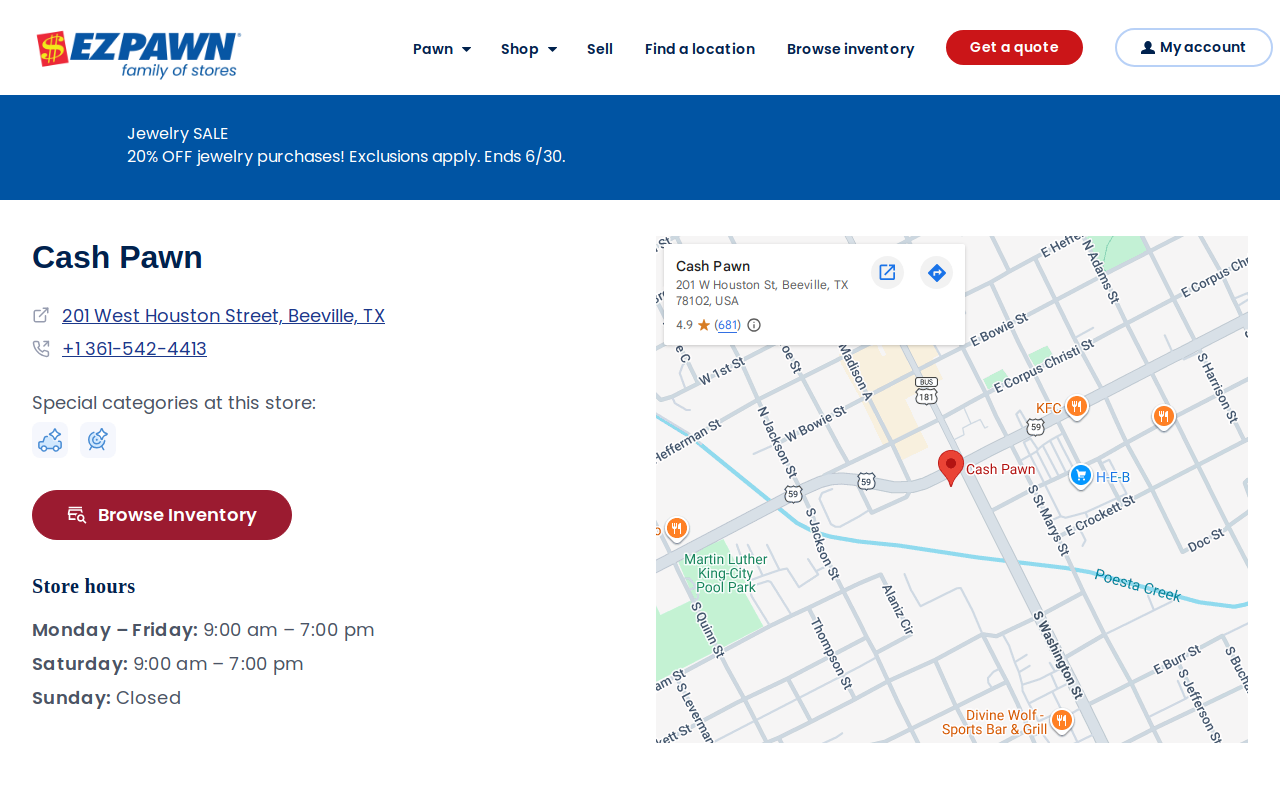Click the Store hours heading
The height and width of the screenshot is (800, 1280).
(84, 586)
